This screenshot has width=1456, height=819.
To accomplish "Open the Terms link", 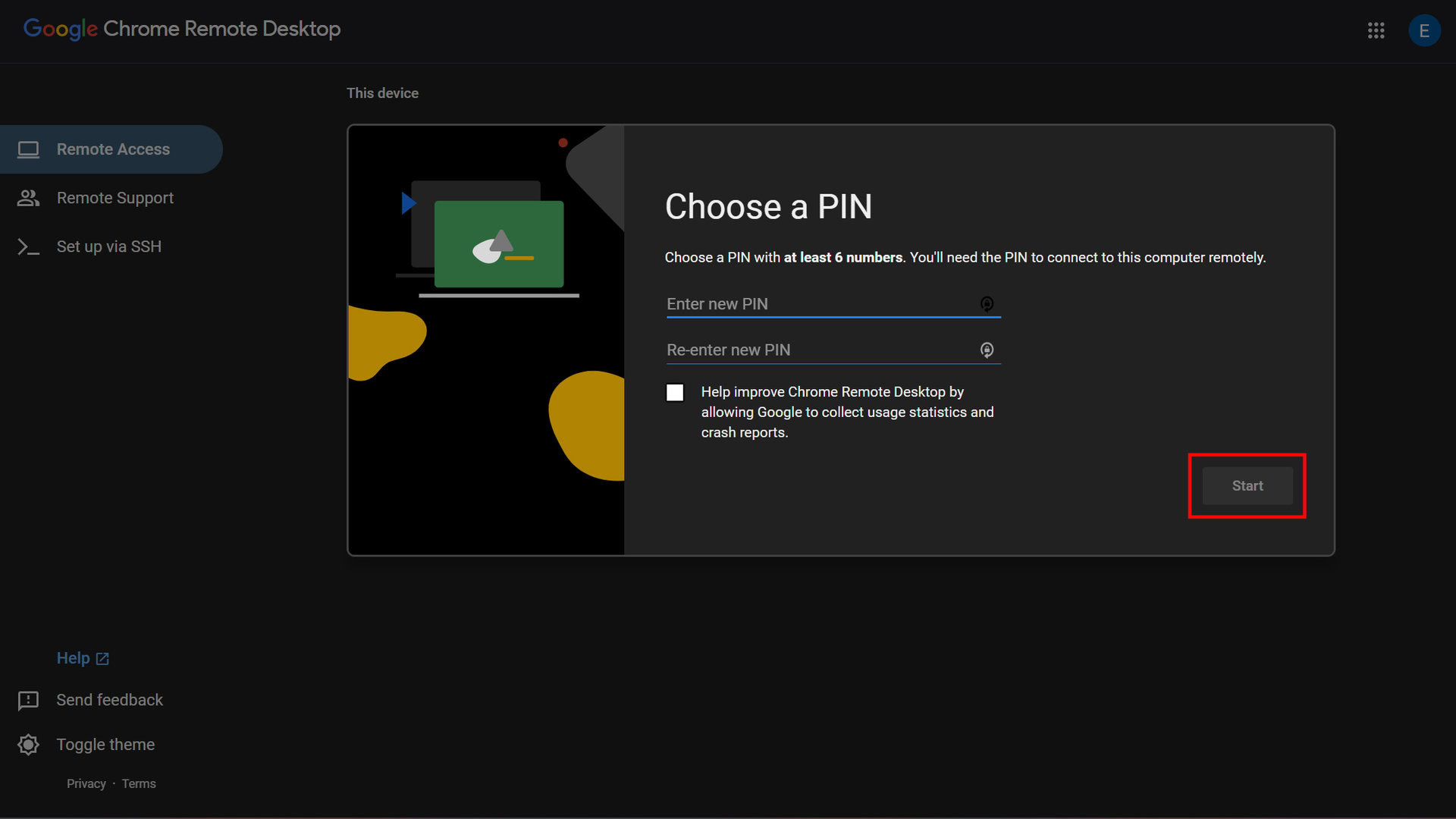I will pyautogui.click(x=139, y=783).
